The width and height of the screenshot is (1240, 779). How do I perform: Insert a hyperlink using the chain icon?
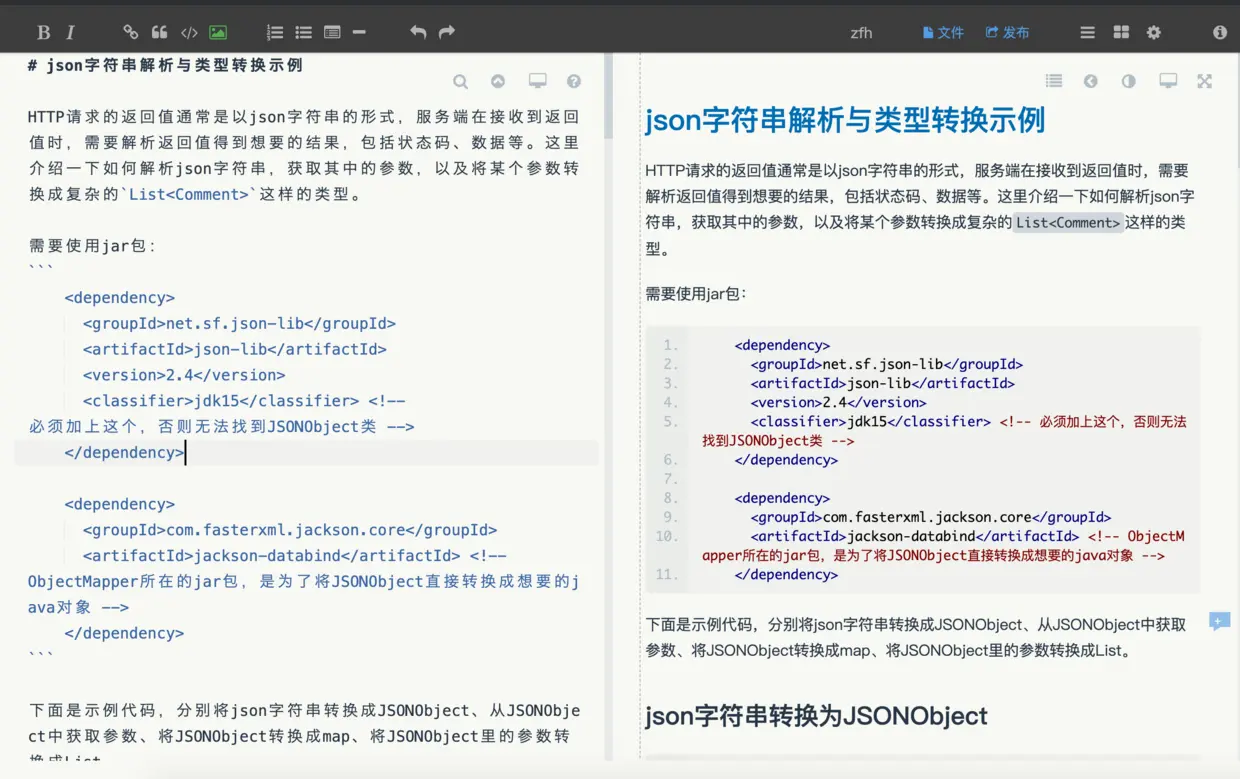(131, 32)
